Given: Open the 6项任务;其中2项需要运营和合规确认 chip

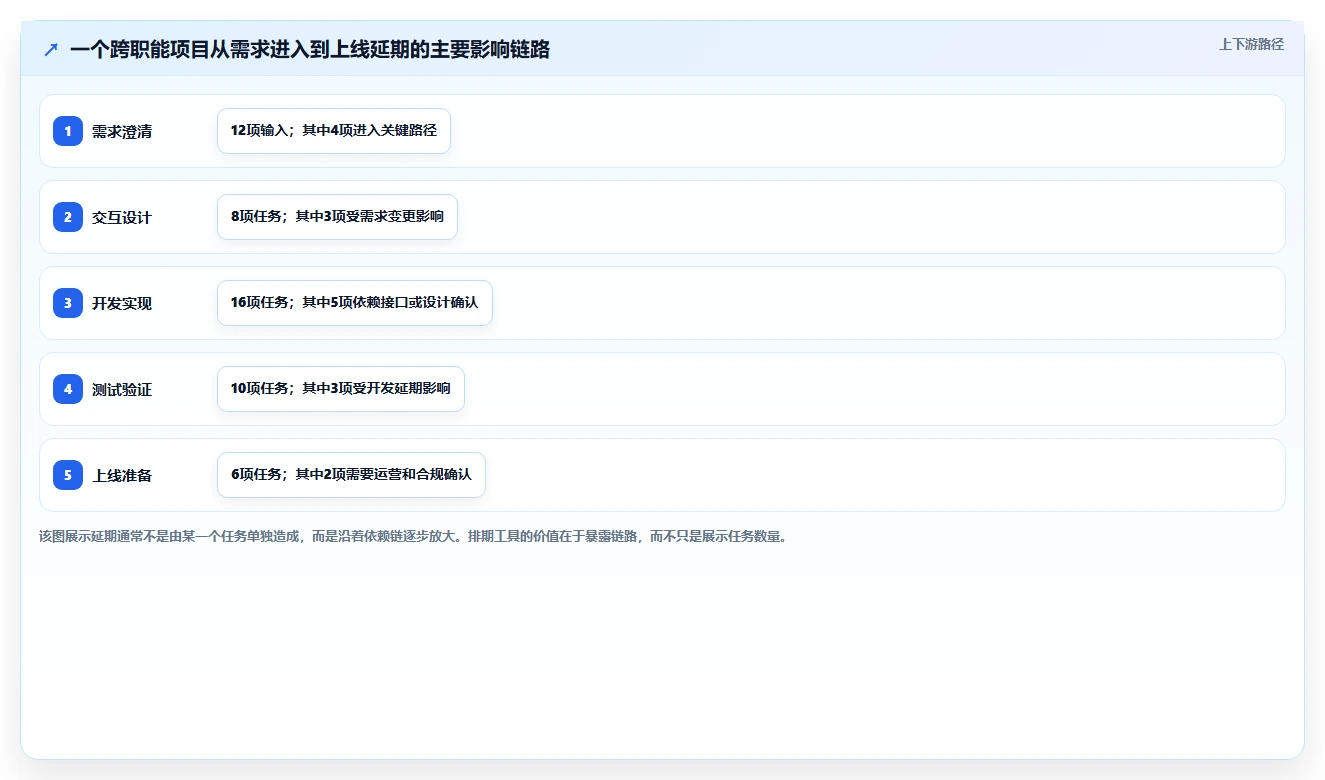Looking at the screenshot, I should 351,475.
